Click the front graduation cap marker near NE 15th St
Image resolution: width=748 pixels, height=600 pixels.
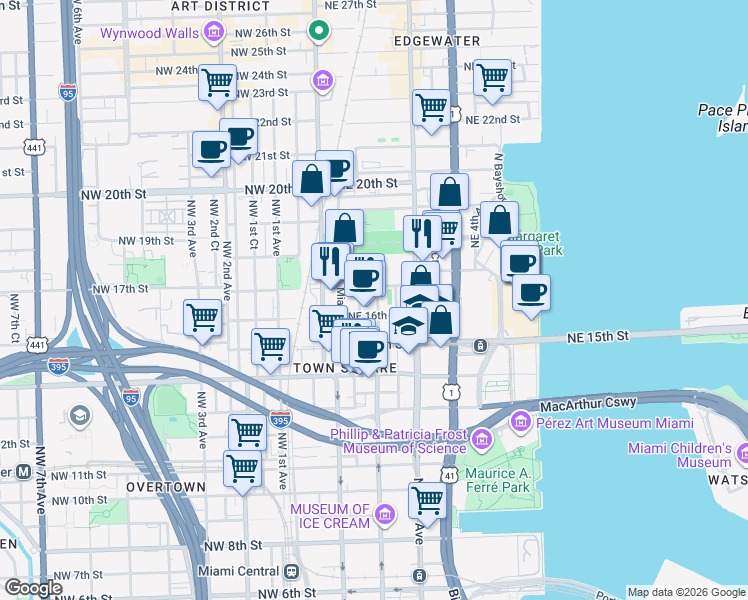(408, 326)
